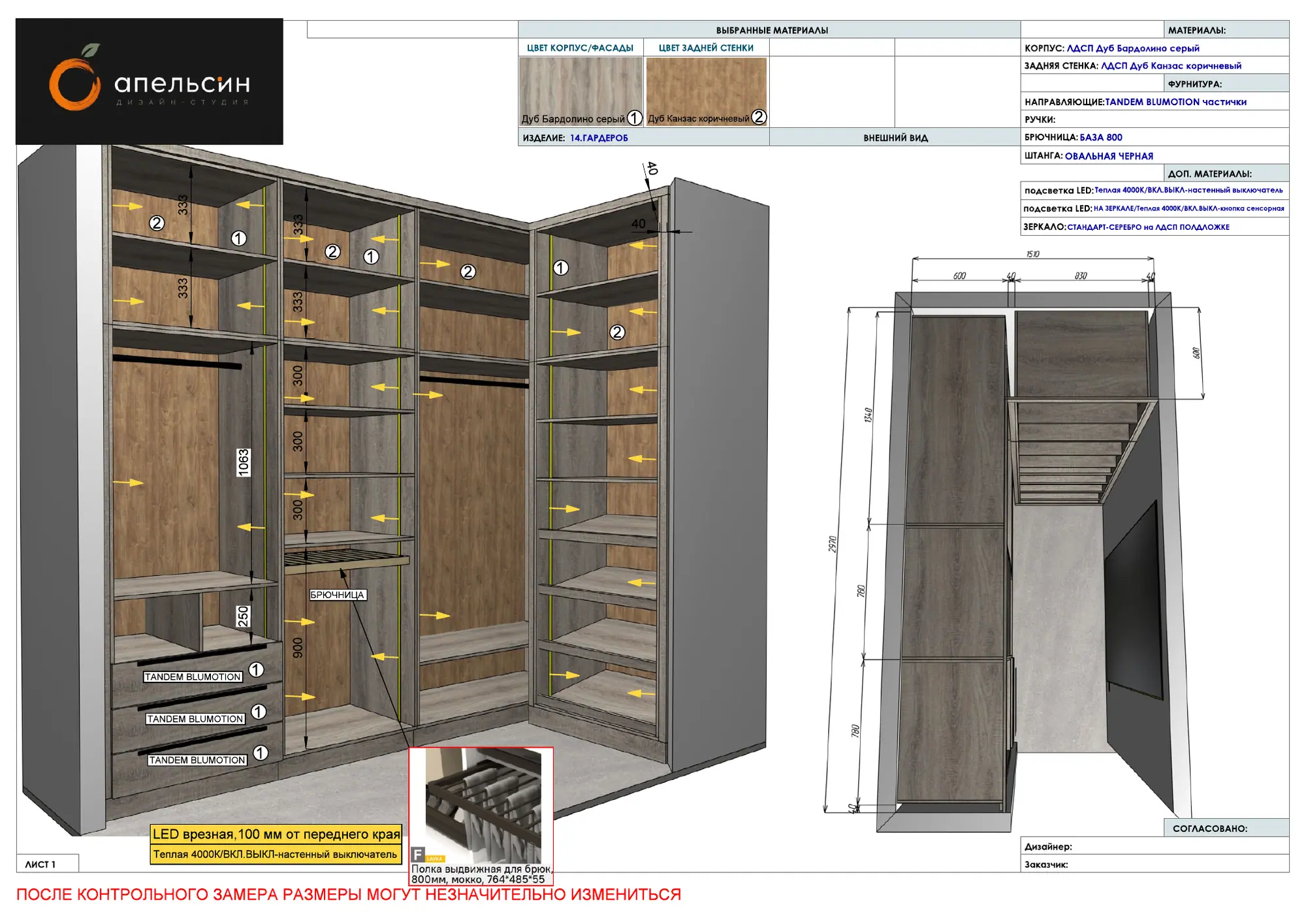Click the БРЮЧНИЦА БАЗА 800 row
The width and height of the screenshot is (1306, 924).
click(x=1155, y=137)
